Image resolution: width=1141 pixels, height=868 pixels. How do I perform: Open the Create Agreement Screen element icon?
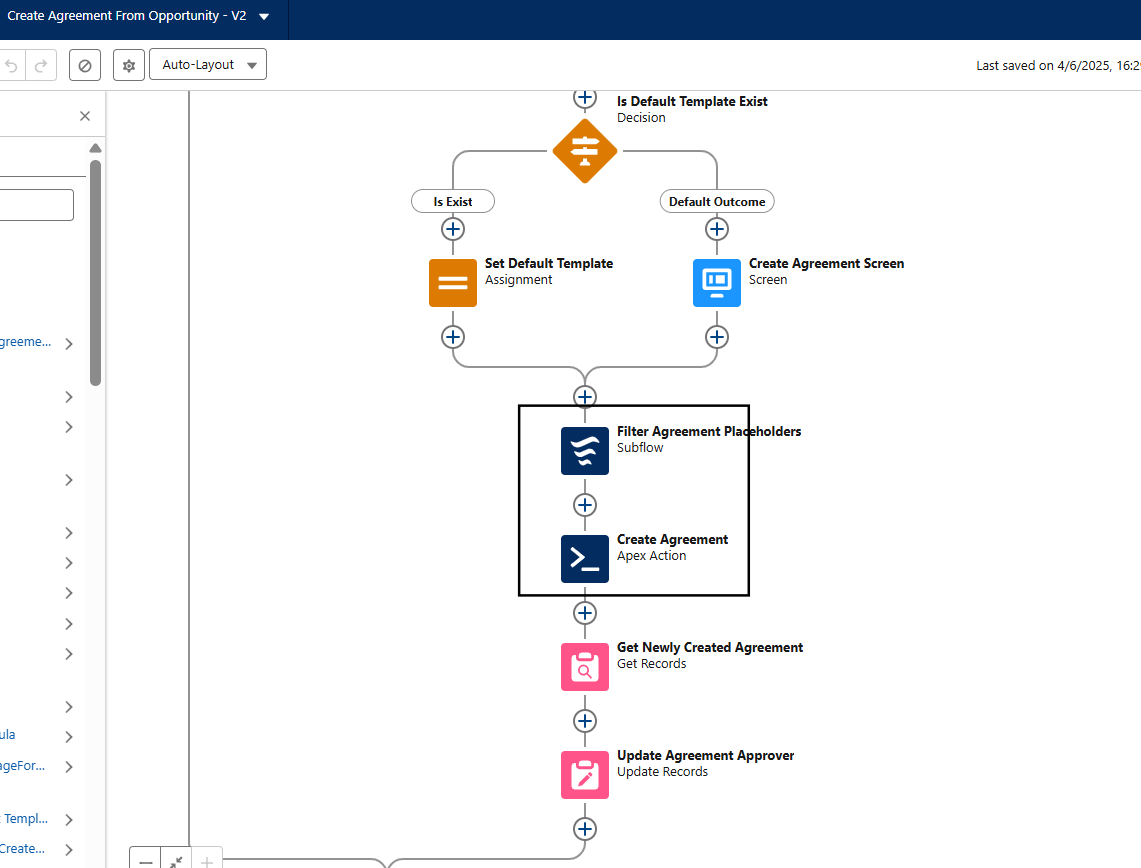pos(717,283)
